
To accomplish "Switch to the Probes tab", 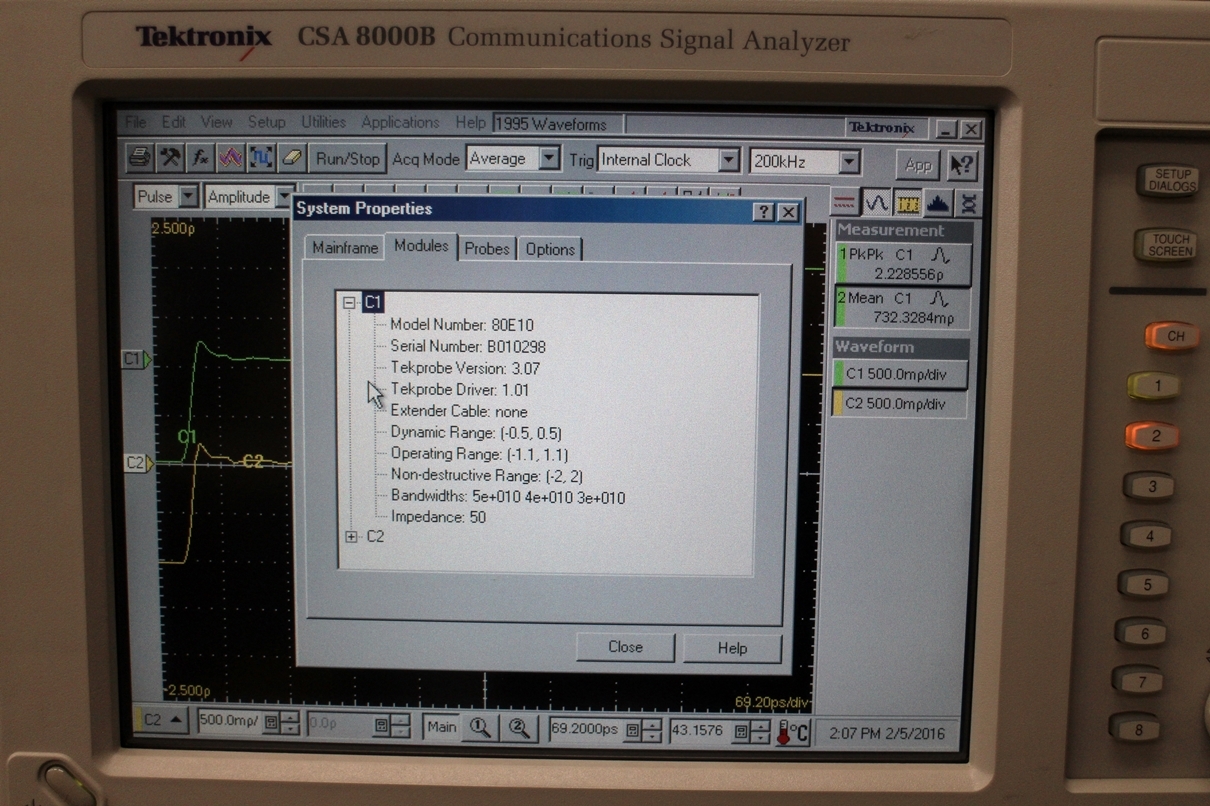I will [487, 249].
